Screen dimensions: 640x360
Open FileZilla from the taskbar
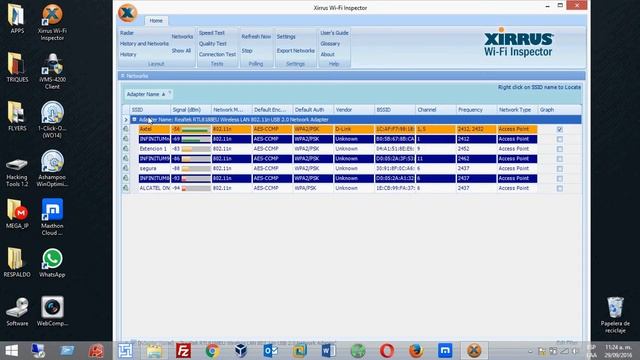pyautogui.click(x=183, y=351)
